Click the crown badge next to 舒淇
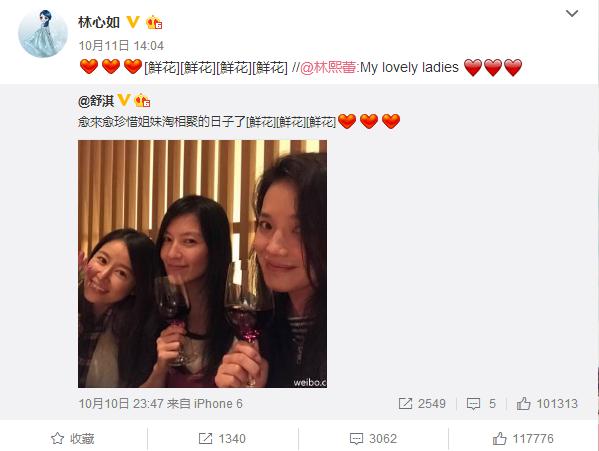Viewport: 599px width, 451px height. pyautogui.click(x=142, y=100)
